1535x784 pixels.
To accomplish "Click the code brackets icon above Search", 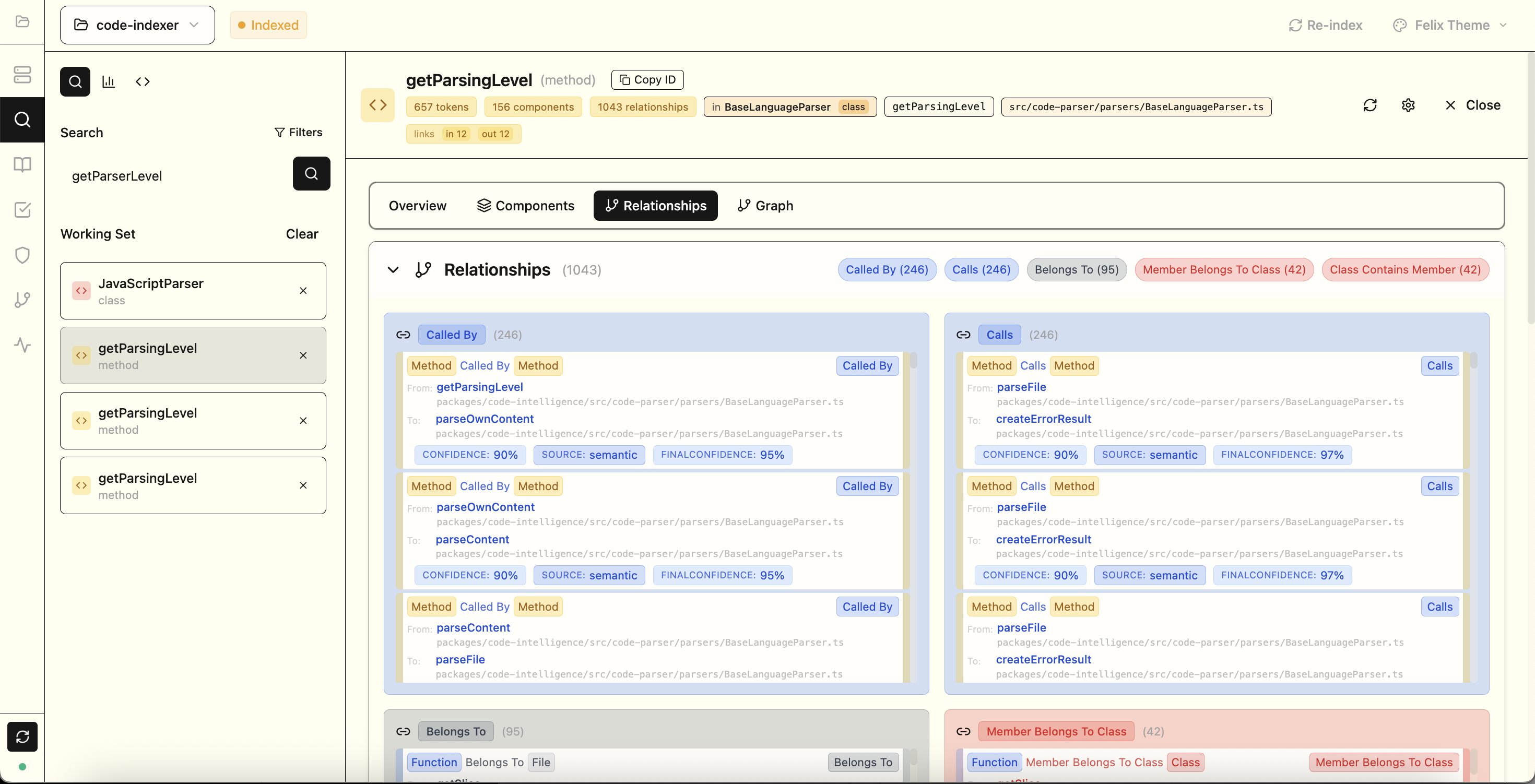I will [x=143, y=81].
